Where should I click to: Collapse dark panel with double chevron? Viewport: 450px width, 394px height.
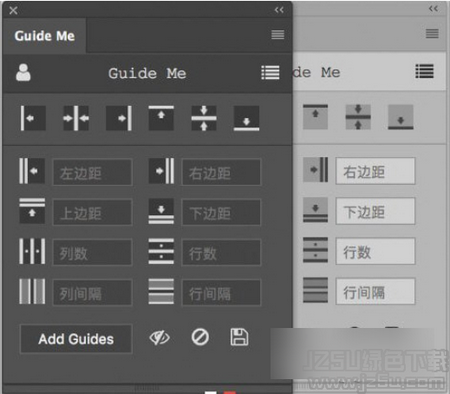(x=279, y=10)
